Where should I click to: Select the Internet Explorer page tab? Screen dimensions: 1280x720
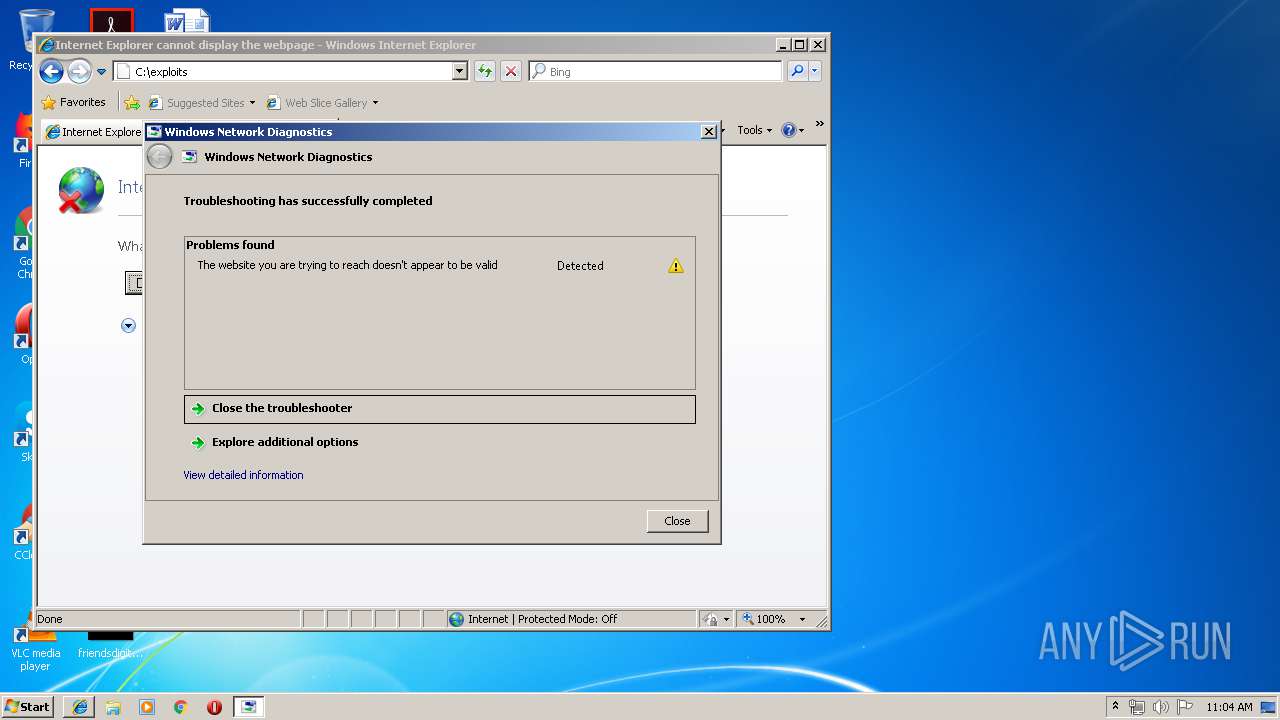[93, 132]
